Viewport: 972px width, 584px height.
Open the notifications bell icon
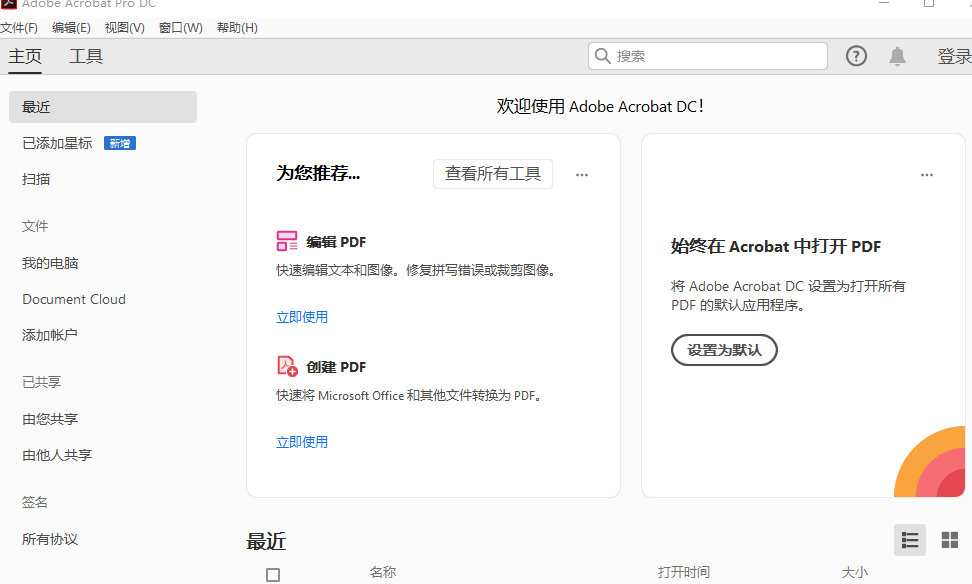pos(897,56)
